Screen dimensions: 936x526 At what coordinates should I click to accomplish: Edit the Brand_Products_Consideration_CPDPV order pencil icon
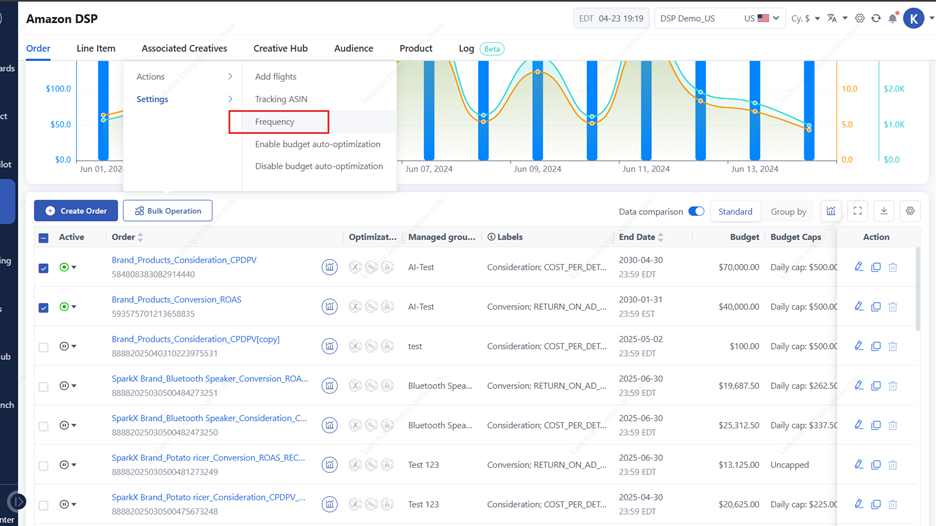pos(858,267)
